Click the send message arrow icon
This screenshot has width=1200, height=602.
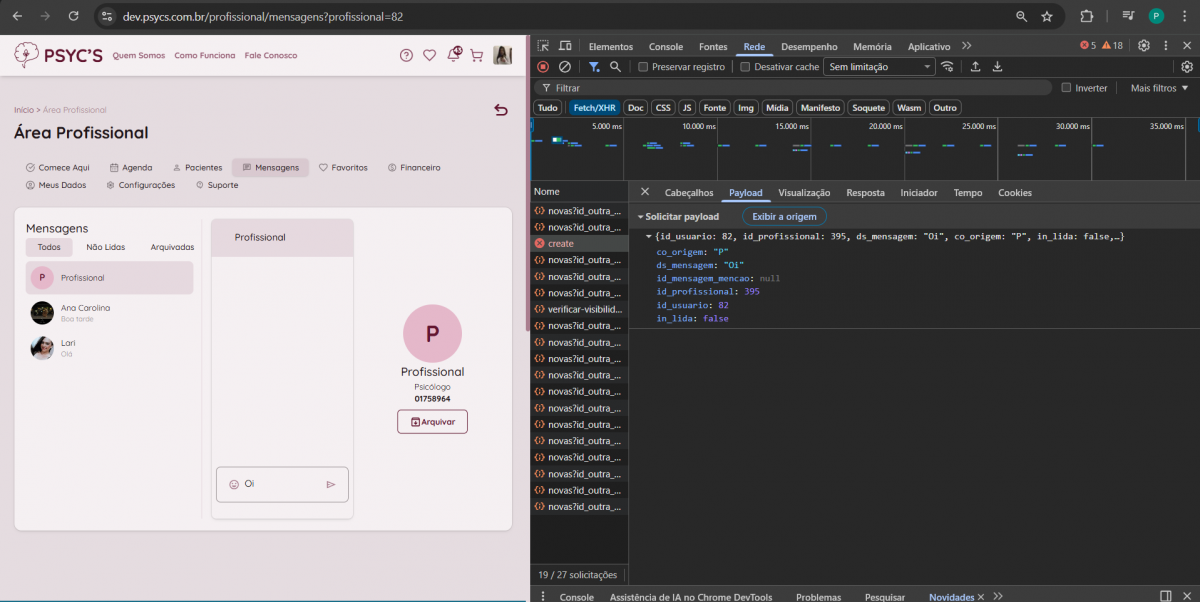tap(331, 484)
